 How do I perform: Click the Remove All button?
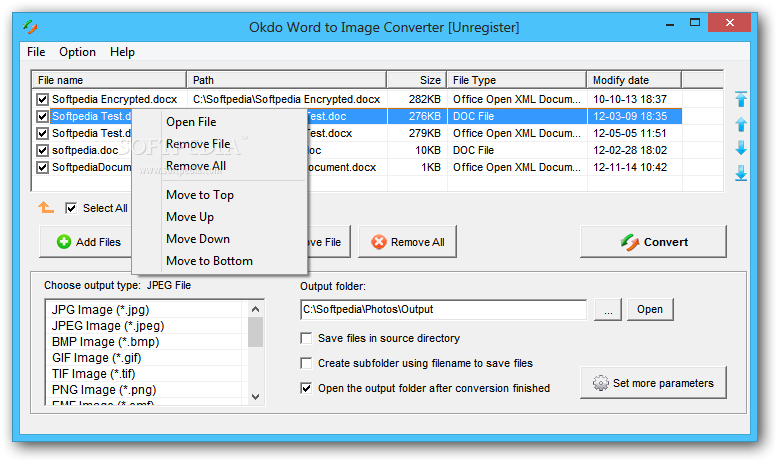click(x=407, y=242)
